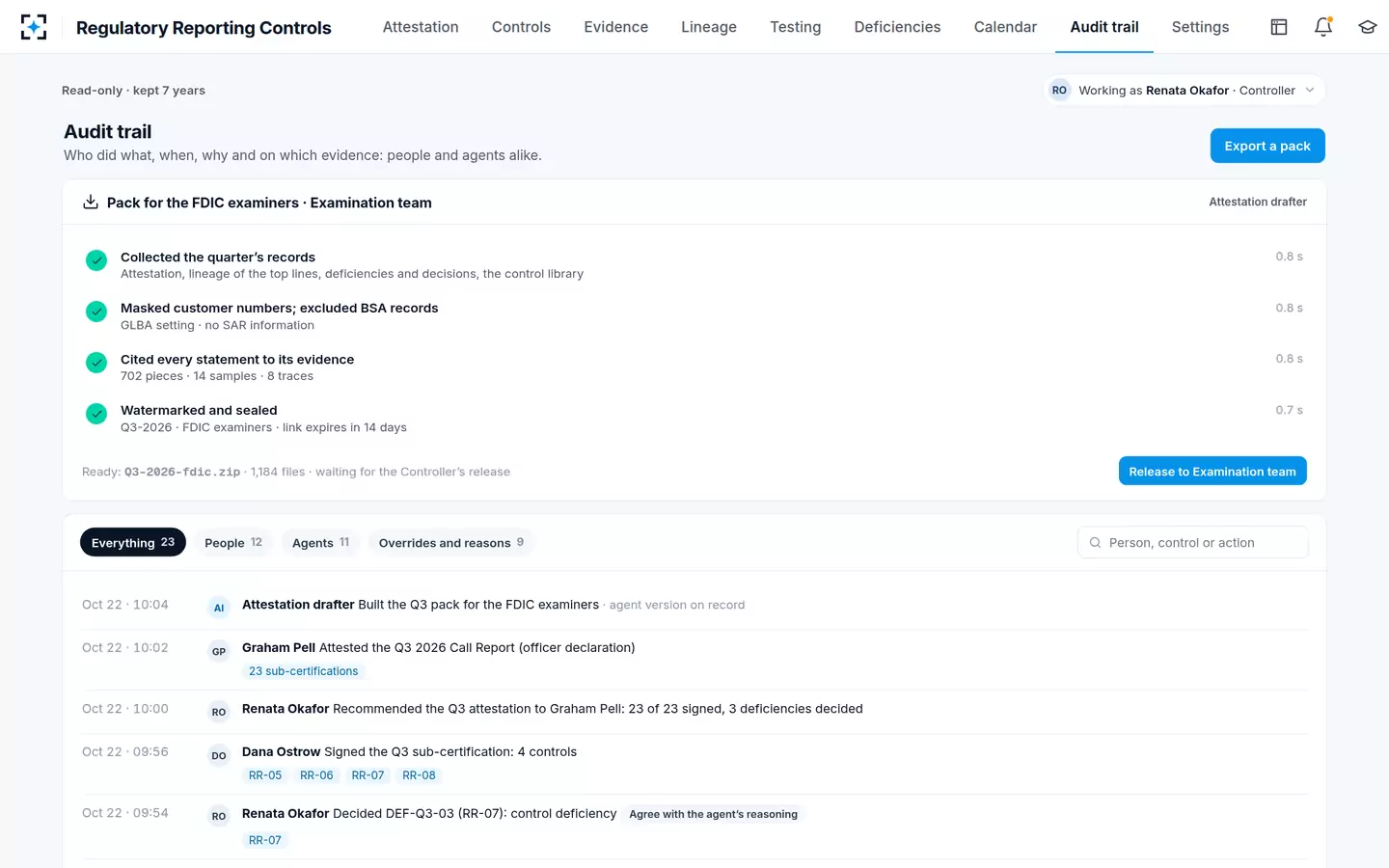Click the green check beside Watermarked and sealed
1389x868 pixels.
point(96,414)
